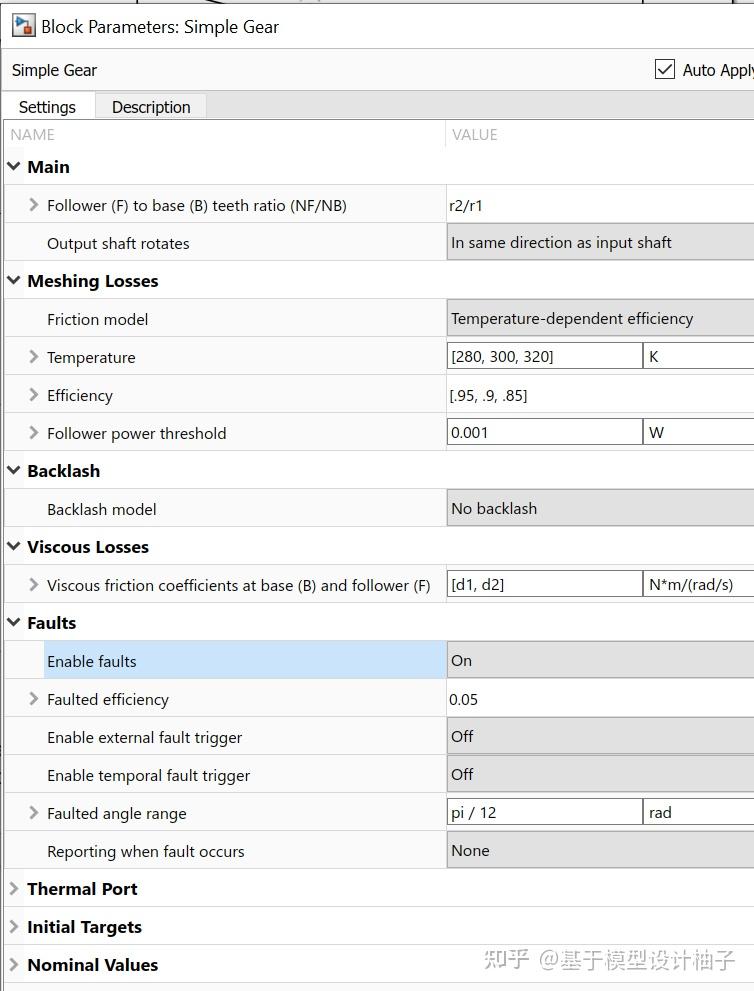The width and height of the screenshot is (754, 991).
Task: Edit the Temperature vector field
Action: tap(544, 357)
